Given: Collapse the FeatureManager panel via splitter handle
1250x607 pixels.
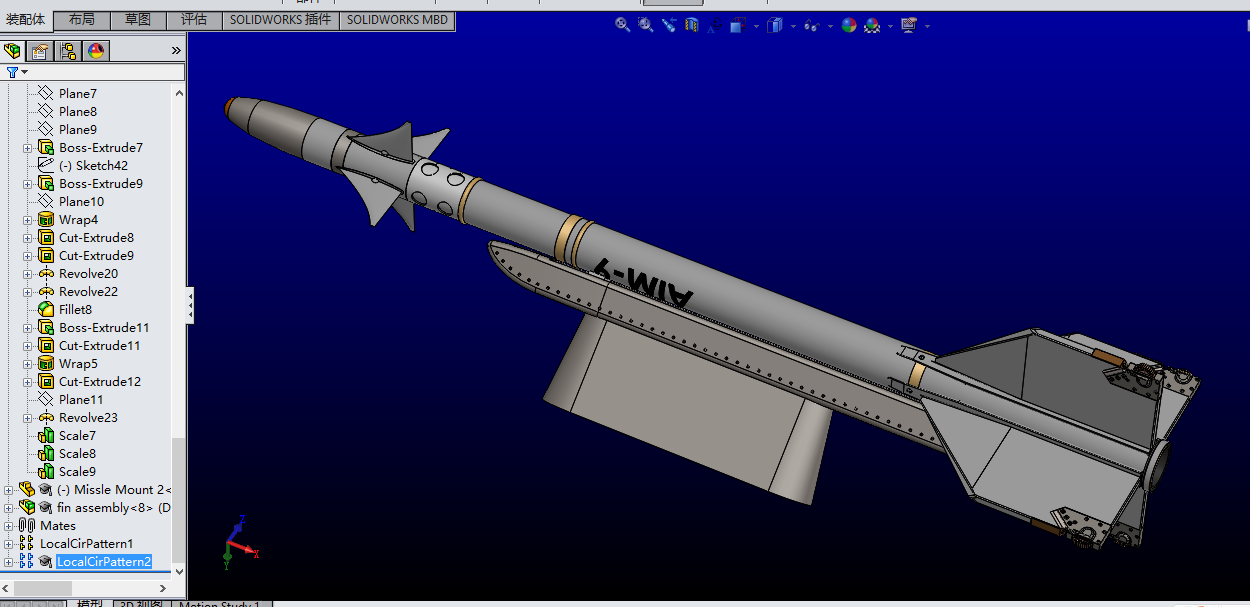Looking at the screenshot, I should tap(190, 304).
